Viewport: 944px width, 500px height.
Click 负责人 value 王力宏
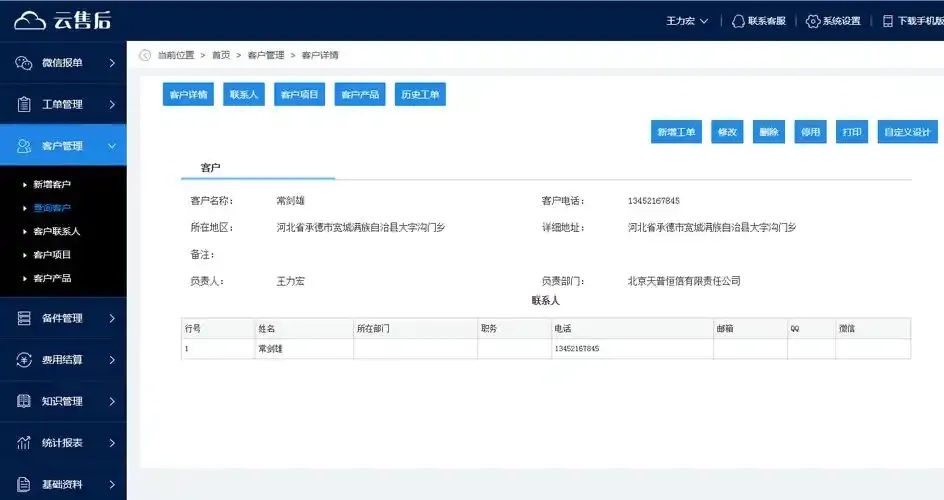290,281
